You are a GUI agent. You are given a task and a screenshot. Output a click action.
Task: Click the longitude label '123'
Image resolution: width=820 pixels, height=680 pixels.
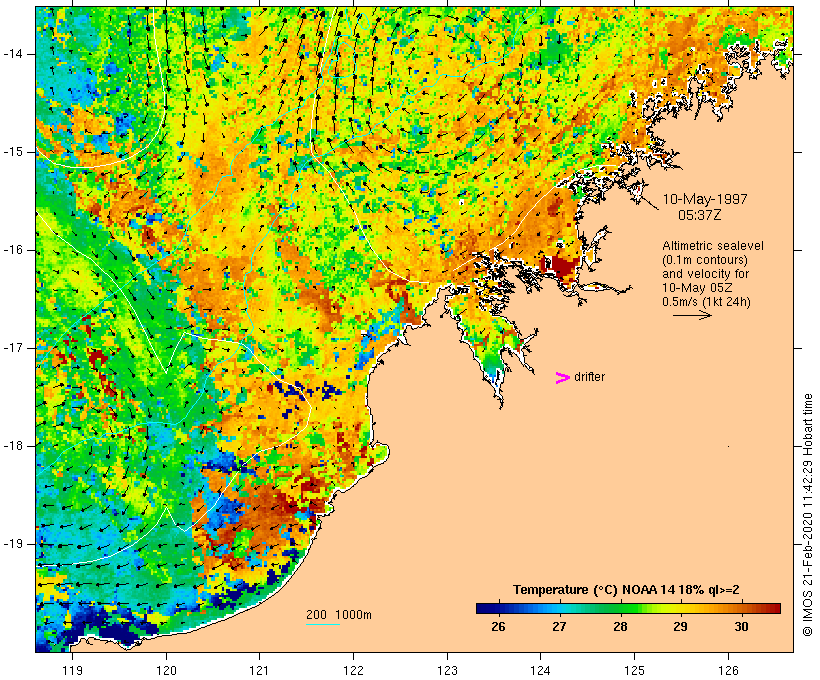(x=447, y=670)
